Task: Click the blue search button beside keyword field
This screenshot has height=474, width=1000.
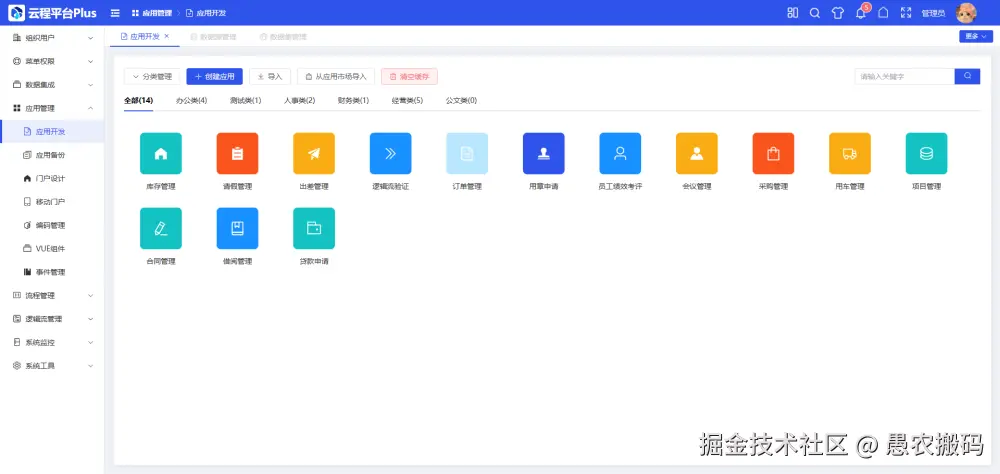Action: point(967,77)
